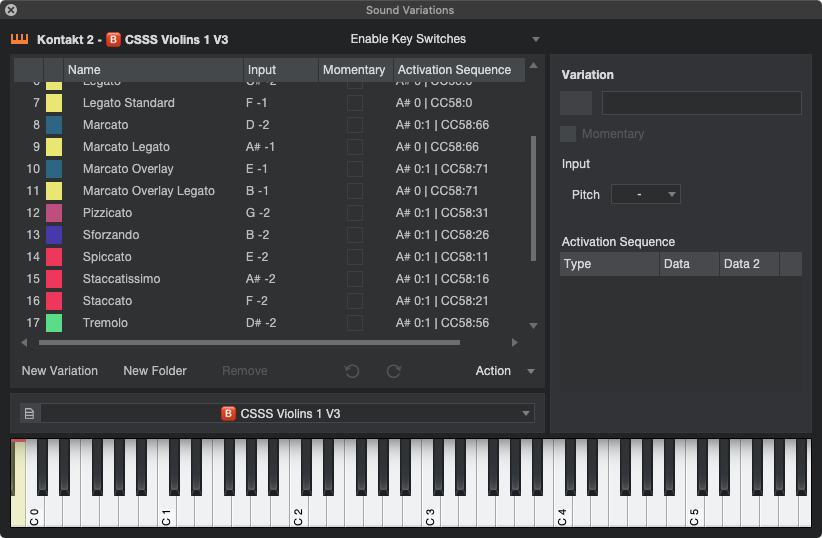Click the Staccatissimo variation name
822x538 pixels.
pyautogui.click(x=122, y=279)
